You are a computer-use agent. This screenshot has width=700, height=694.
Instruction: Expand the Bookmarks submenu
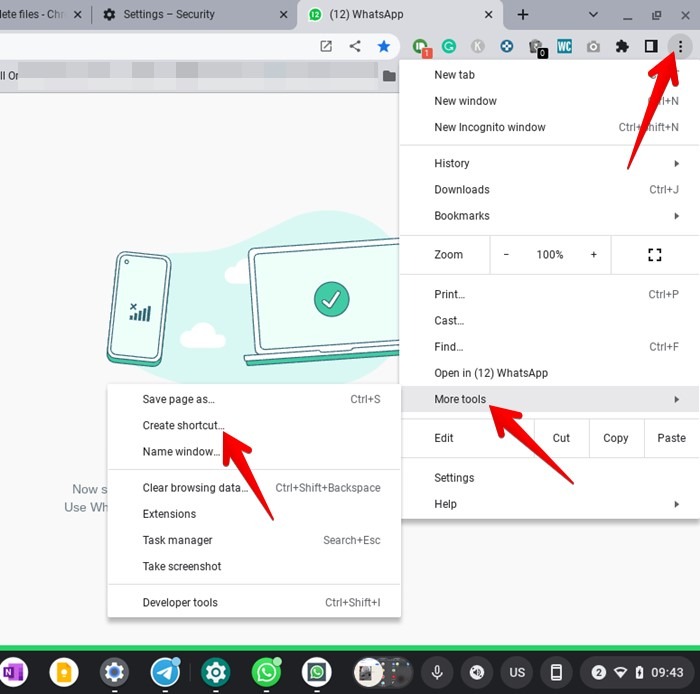point(549,216)
